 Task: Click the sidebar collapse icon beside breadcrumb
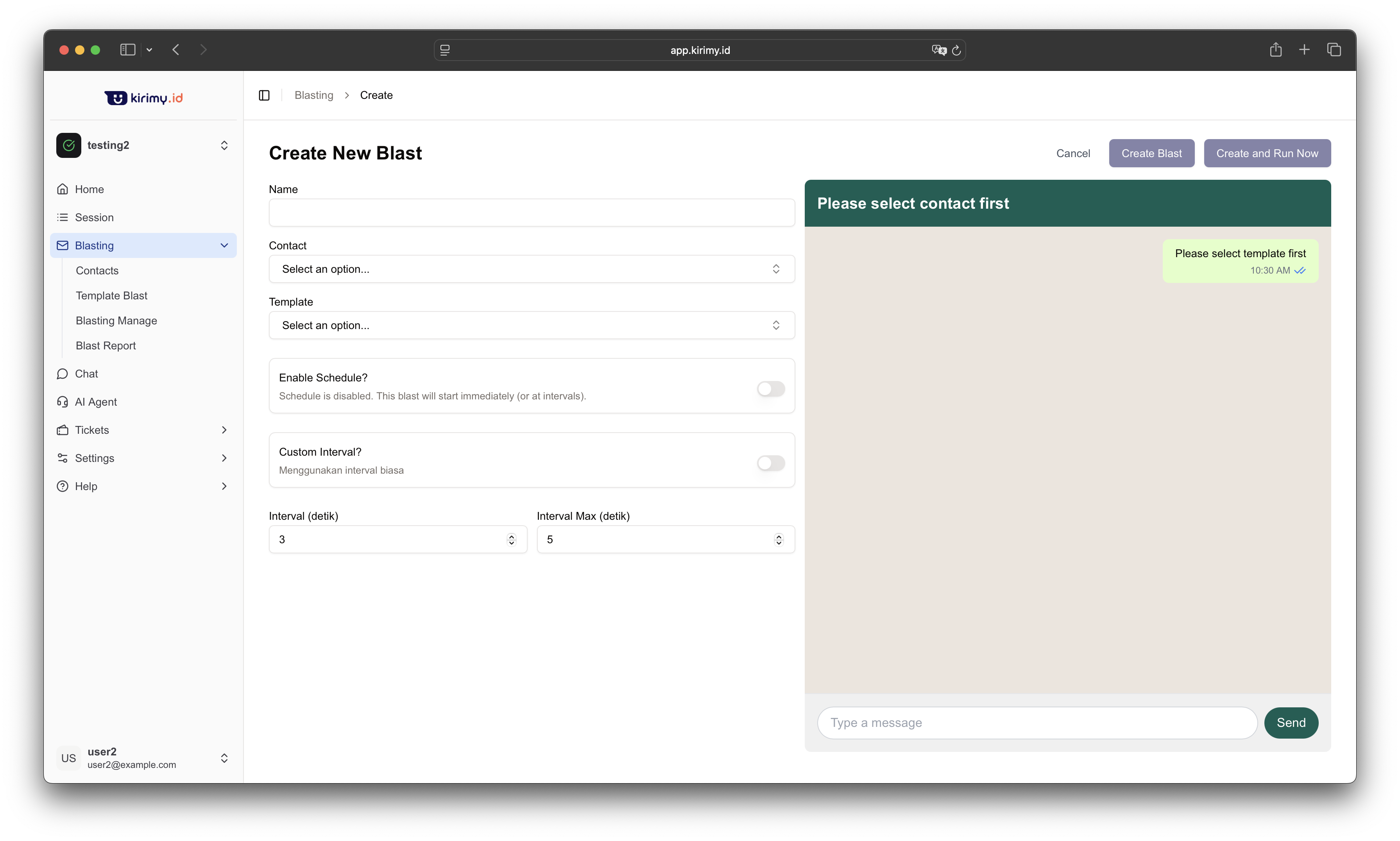click(264, 95)
